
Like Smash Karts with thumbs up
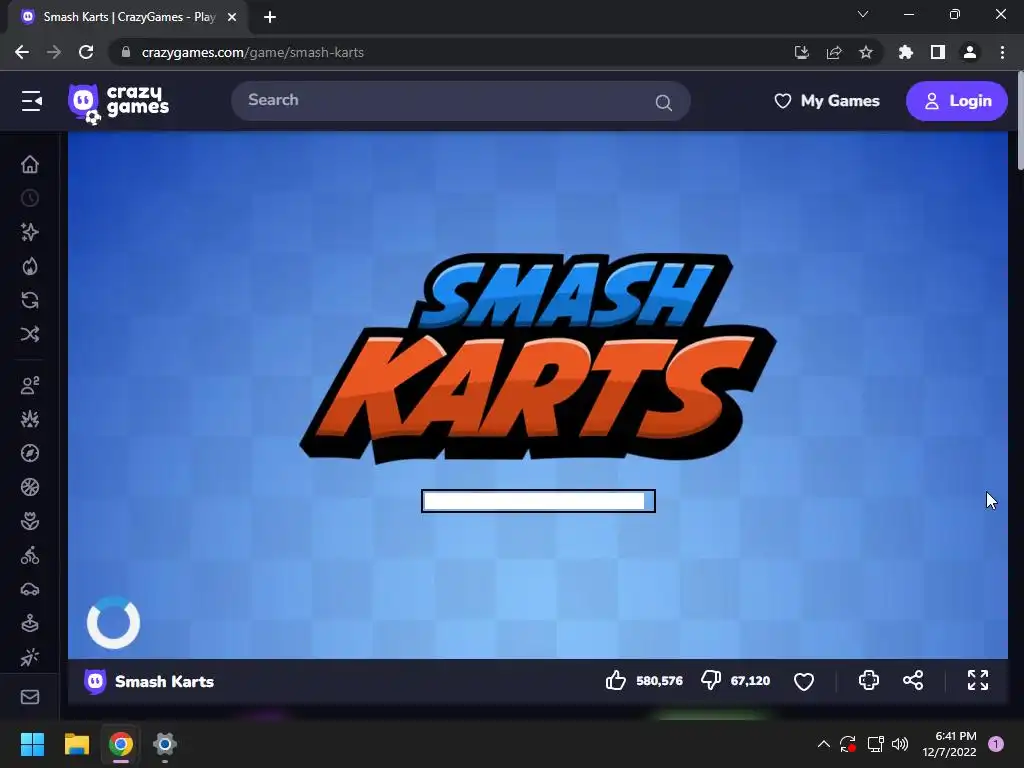pyautogui.click(x=615, y=680)
